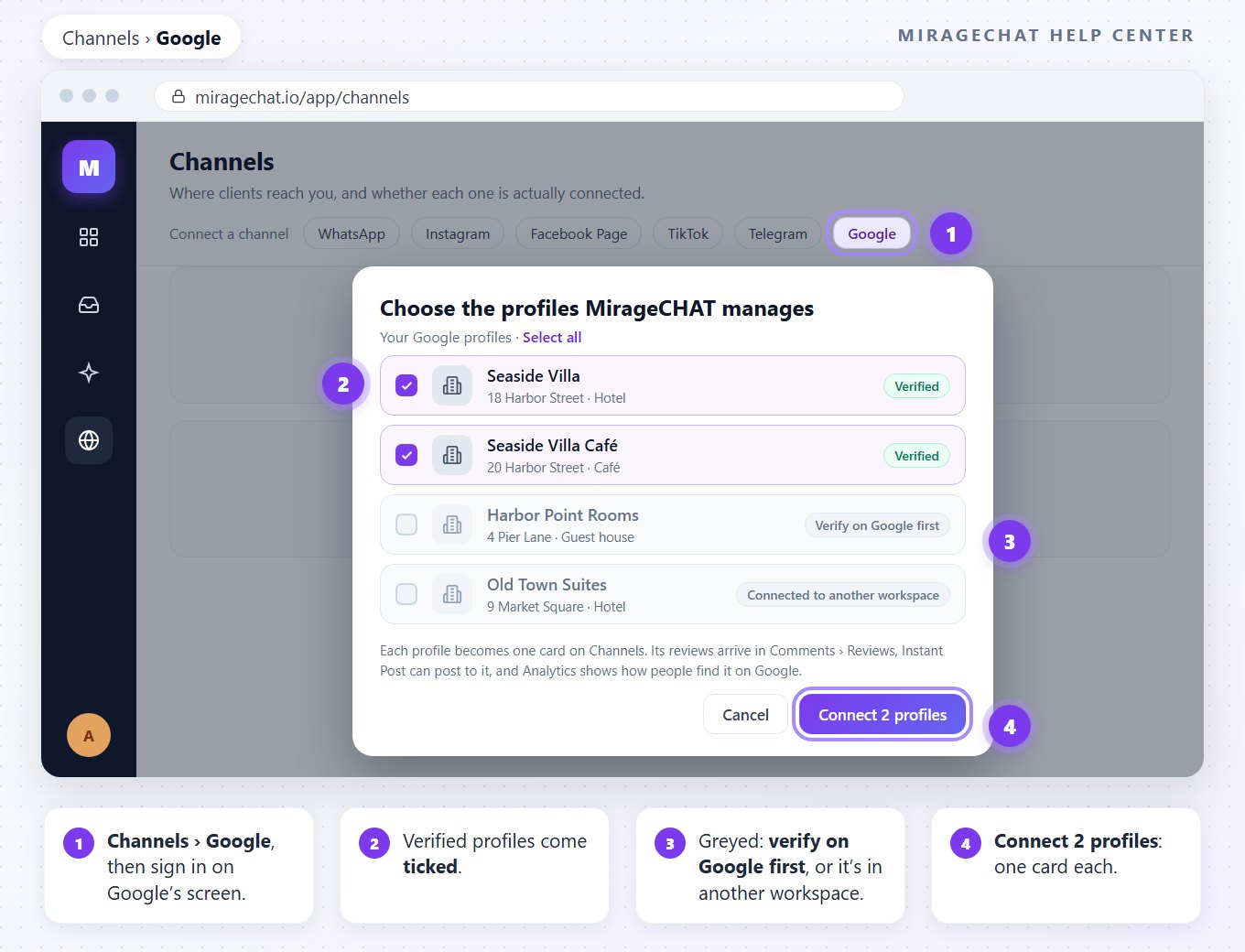Open the sparkle AI icon in sidebar
This screenshot has height=952, width=1245.
89,373
